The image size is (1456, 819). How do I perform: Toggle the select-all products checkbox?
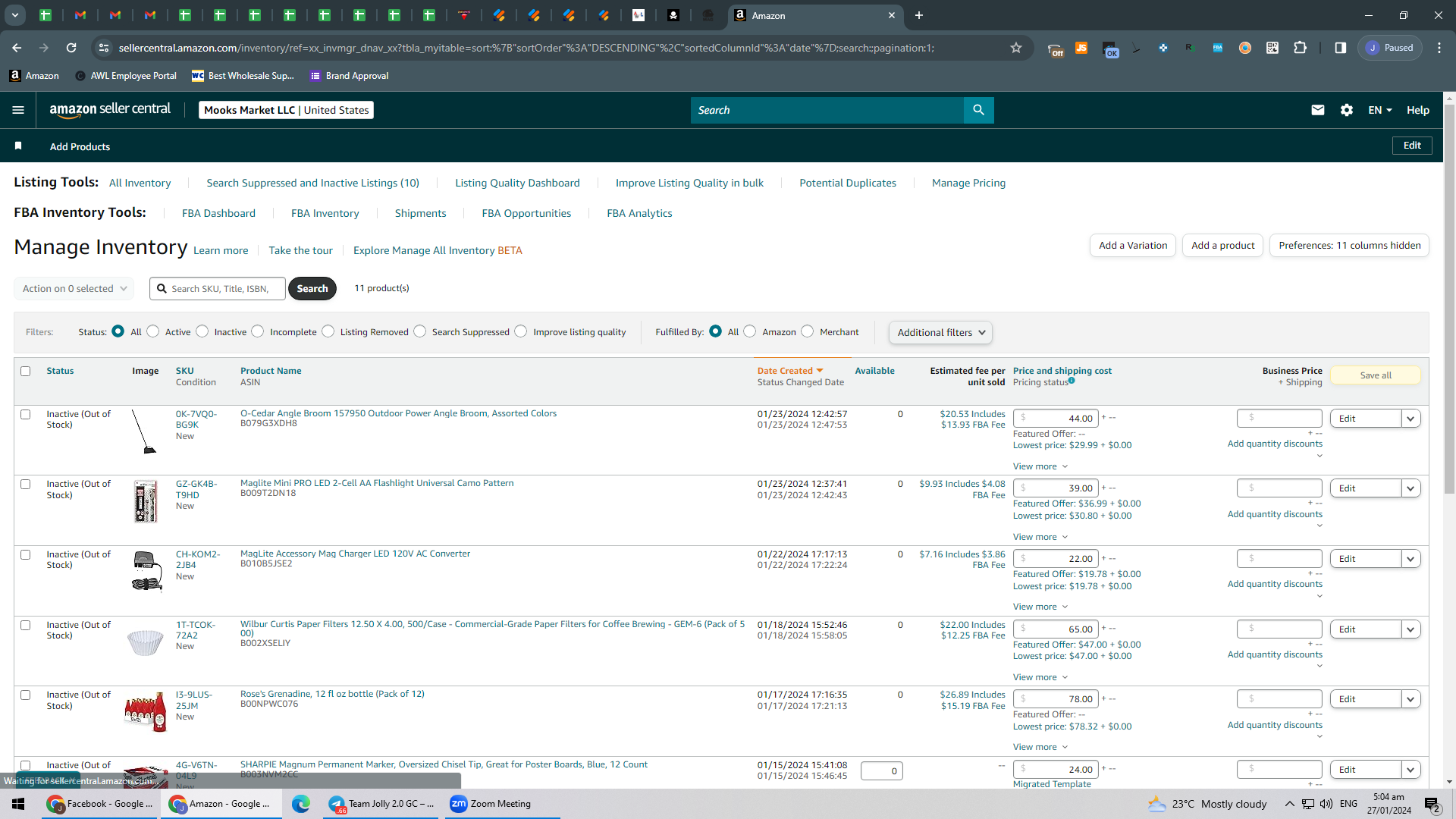[x=26, y=371]
